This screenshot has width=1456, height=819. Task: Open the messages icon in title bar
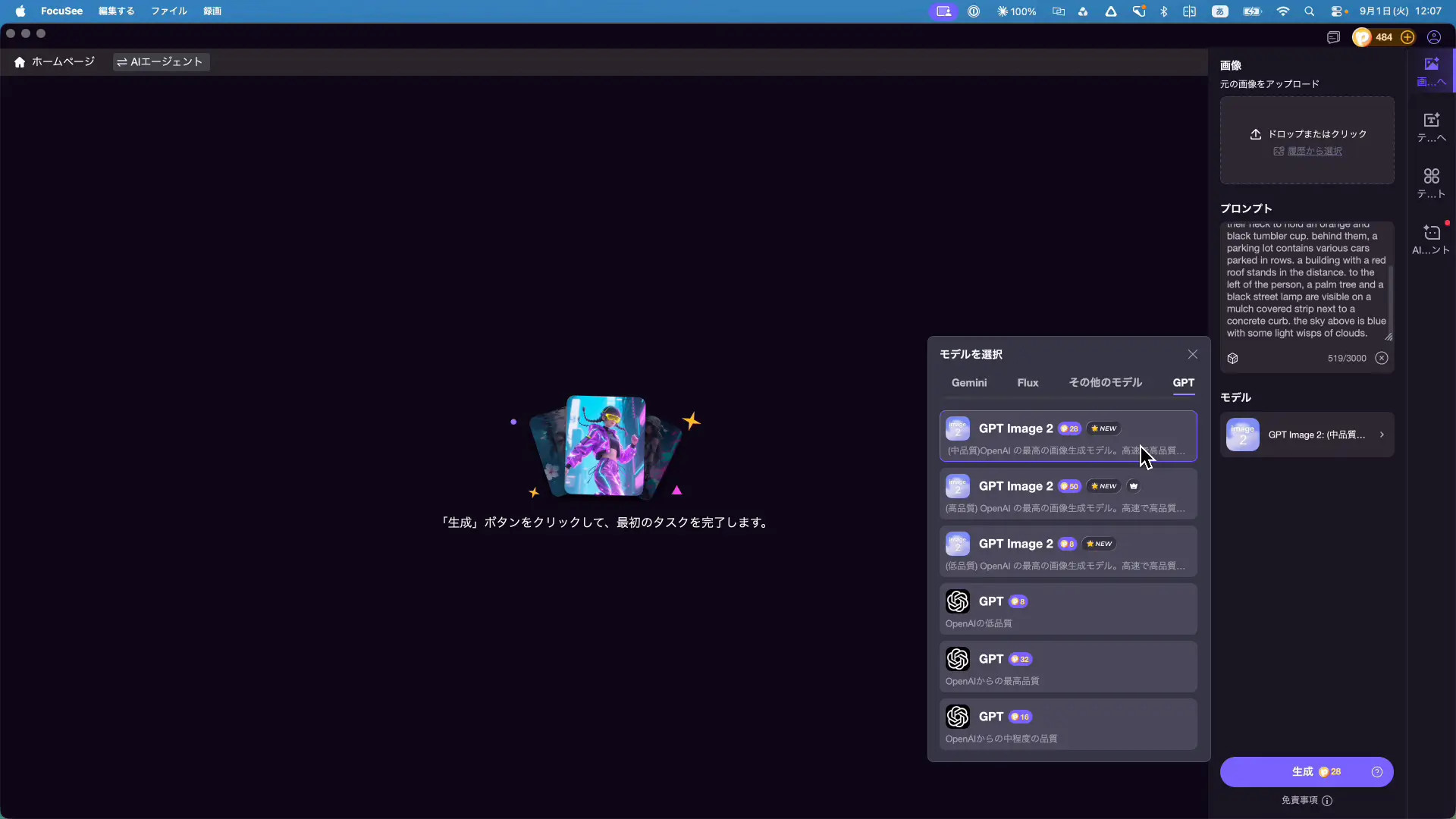(x=1333, y=37)
